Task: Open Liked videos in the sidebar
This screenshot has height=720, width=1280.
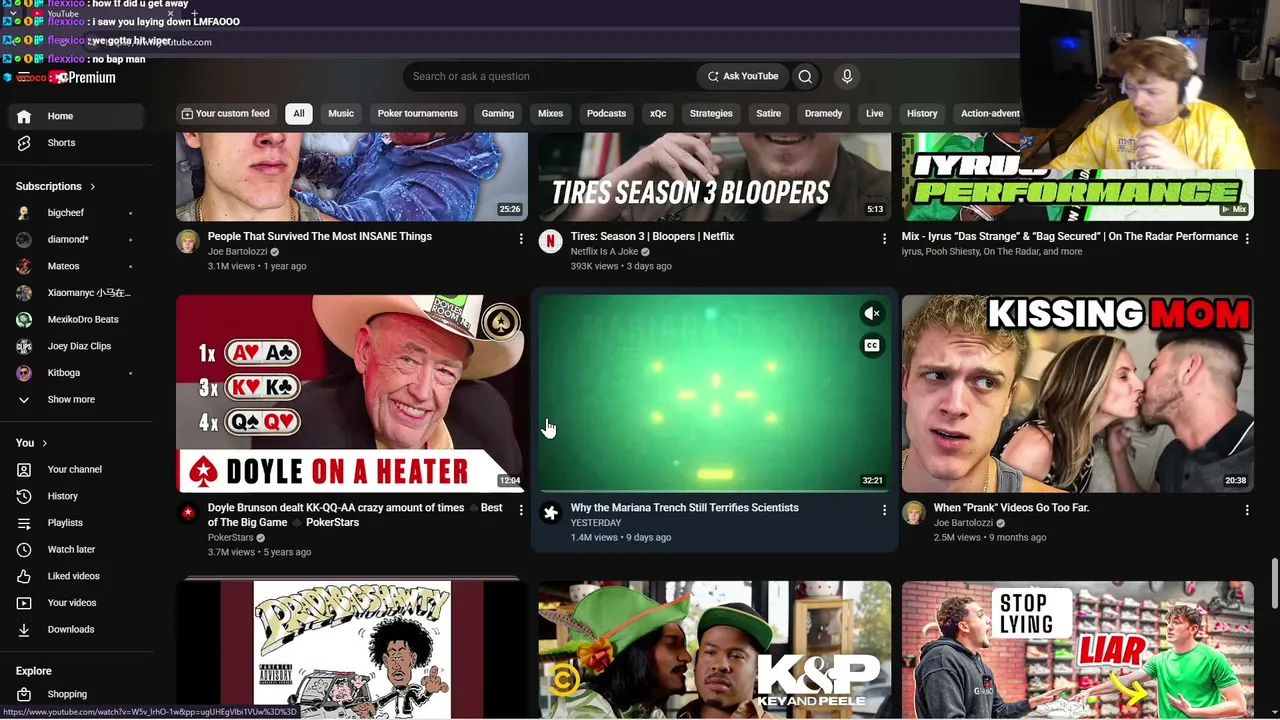Action: tap(77, 576)
